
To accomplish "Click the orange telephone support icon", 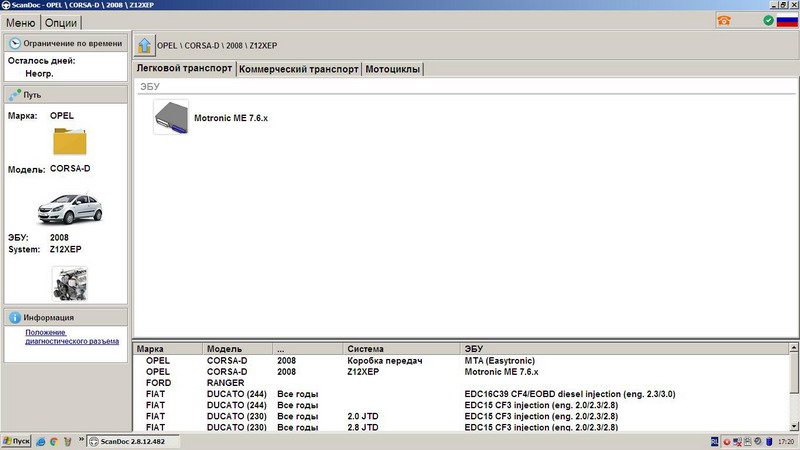I will coord(724,20).
